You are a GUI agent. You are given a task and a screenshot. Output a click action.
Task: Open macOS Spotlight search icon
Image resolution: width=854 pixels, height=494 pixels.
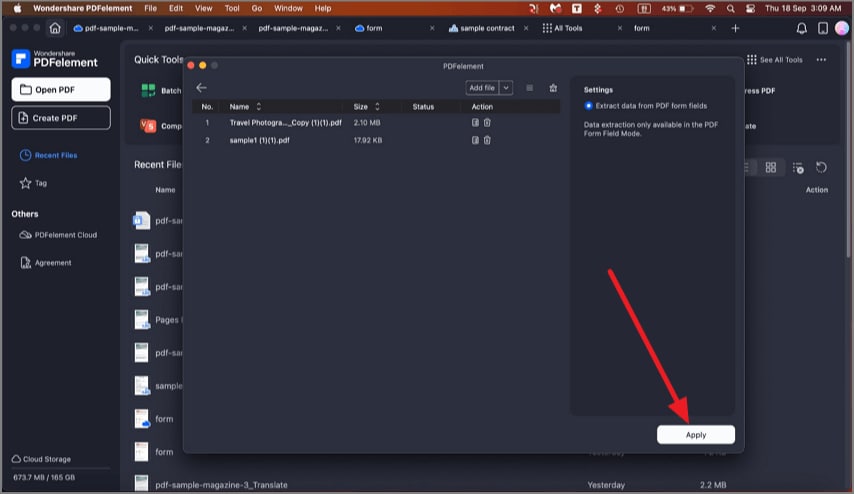pyautogui.click(x=730, y=8)
